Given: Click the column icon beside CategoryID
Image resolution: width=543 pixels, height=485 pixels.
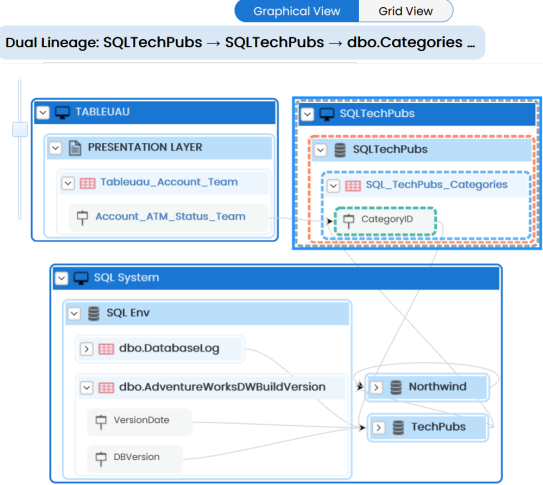Looking at the screenshot, I should 348,221.
